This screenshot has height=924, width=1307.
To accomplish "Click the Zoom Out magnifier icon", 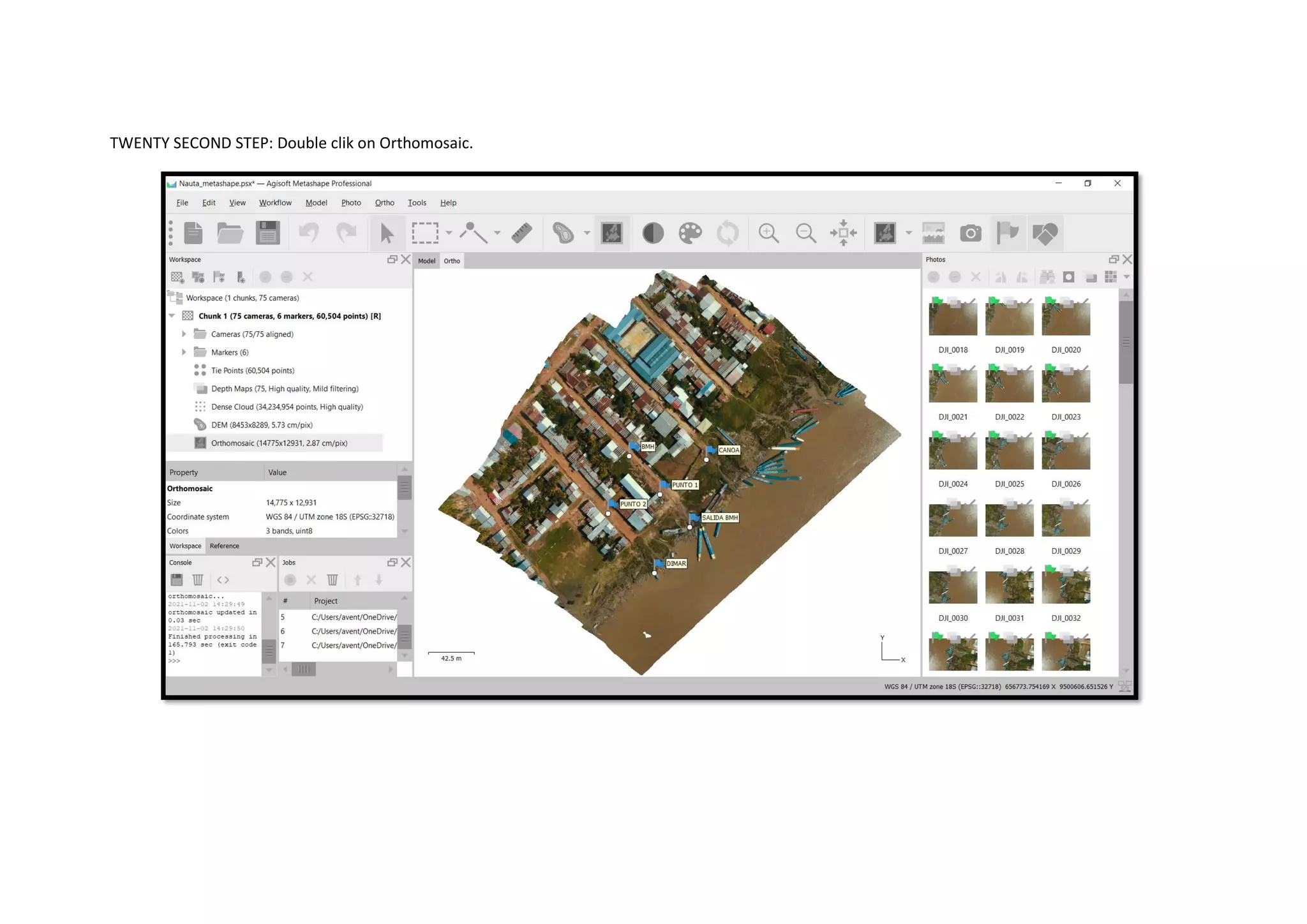I will pyautogui.click(x=806, y=233).
